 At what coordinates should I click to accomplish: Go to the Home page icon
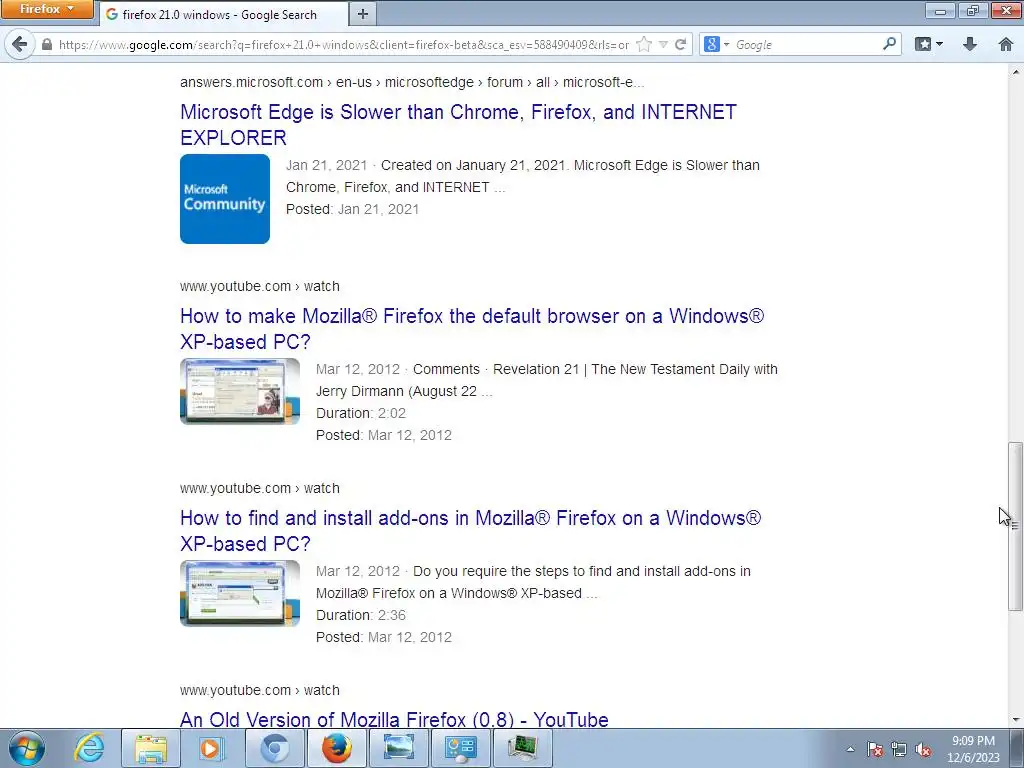(1006, 44)
